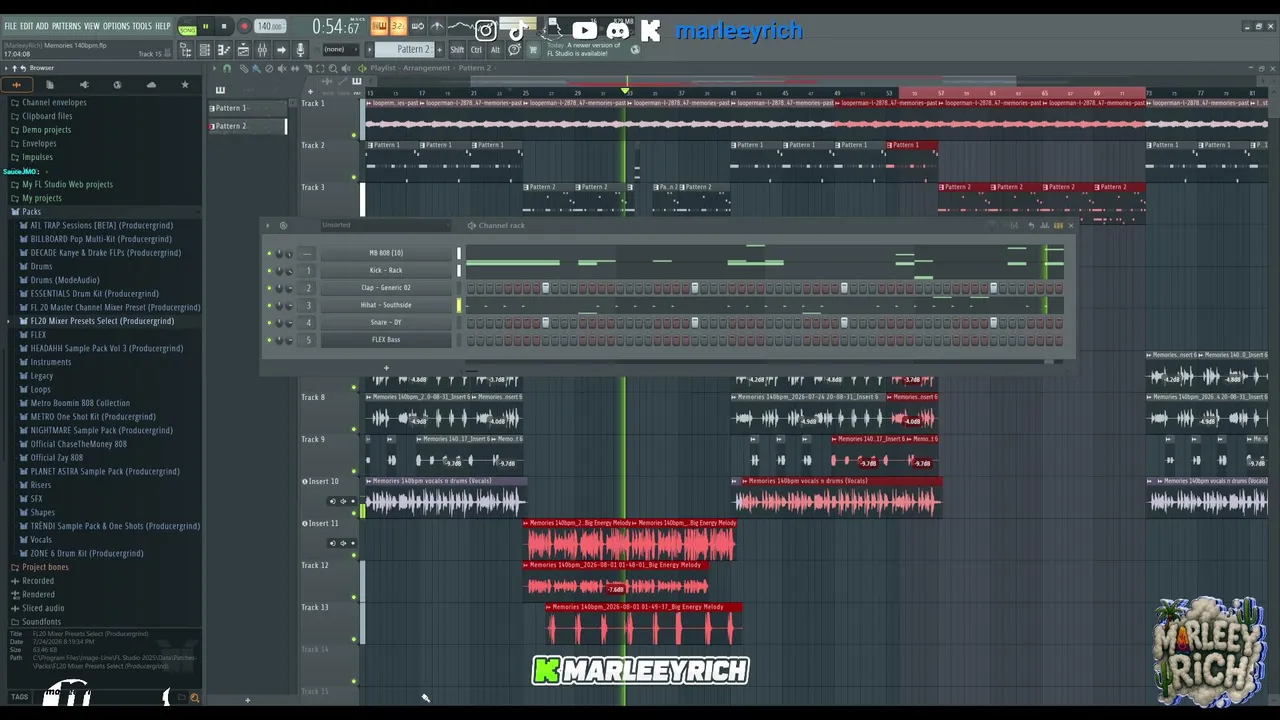Open the Channel rack graph editor icon

[x=1045, y=226]
